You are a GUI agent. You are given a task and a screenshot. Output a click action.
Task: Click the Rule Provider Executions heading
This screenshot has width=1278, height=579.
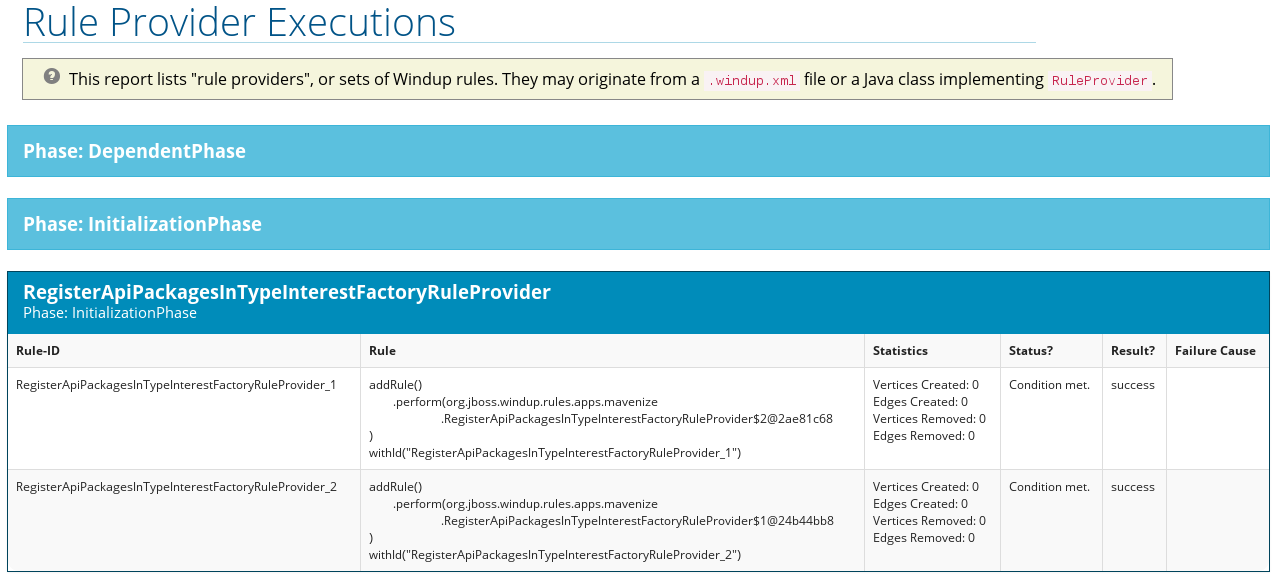pyautogui.click(x=239, y=21)
